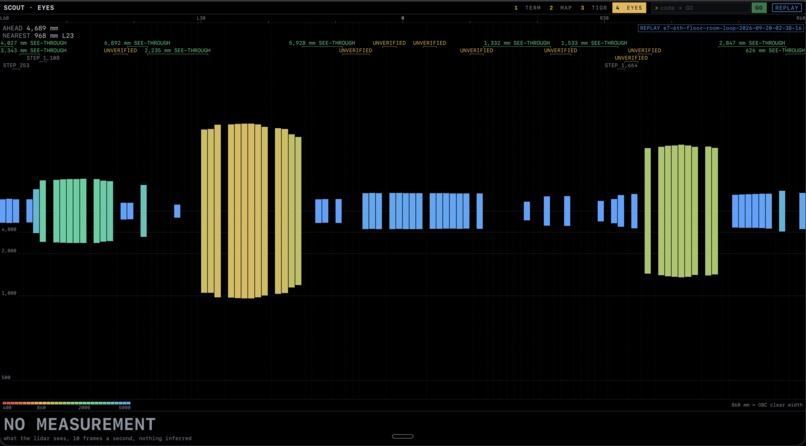Click the "626 mm SEE-THROUGH" label
This screenshot has height=446, width=806.
775,50
